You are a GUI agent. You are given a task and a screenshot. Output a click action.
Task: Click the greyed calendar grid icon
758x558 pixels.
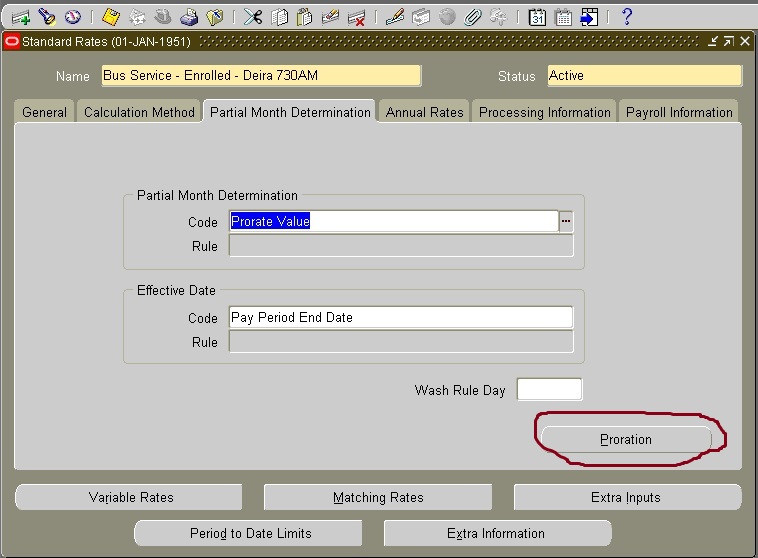coord(563,17)
